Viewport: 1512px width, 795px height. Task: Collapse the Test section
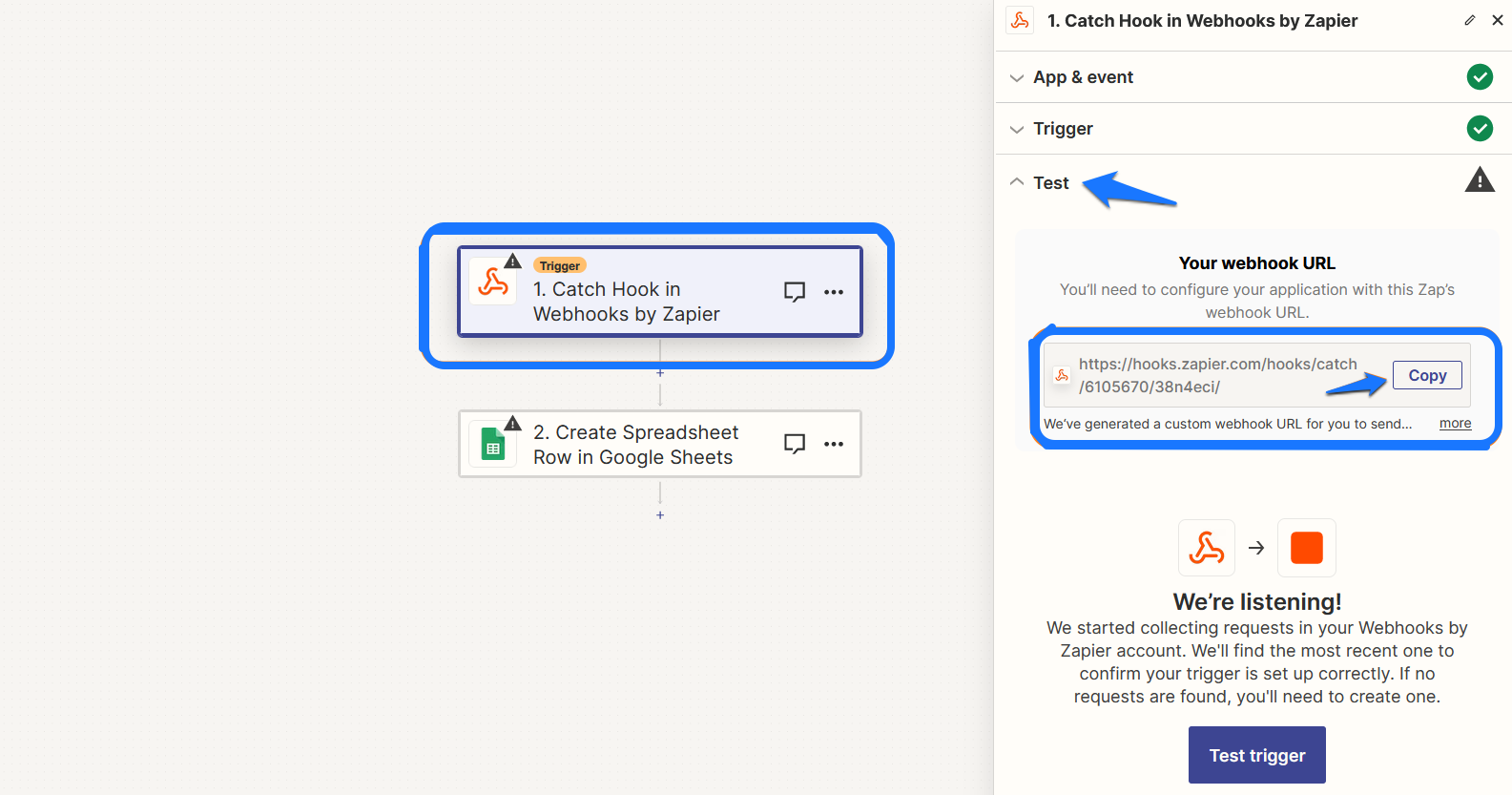(x=1050, y=183)
